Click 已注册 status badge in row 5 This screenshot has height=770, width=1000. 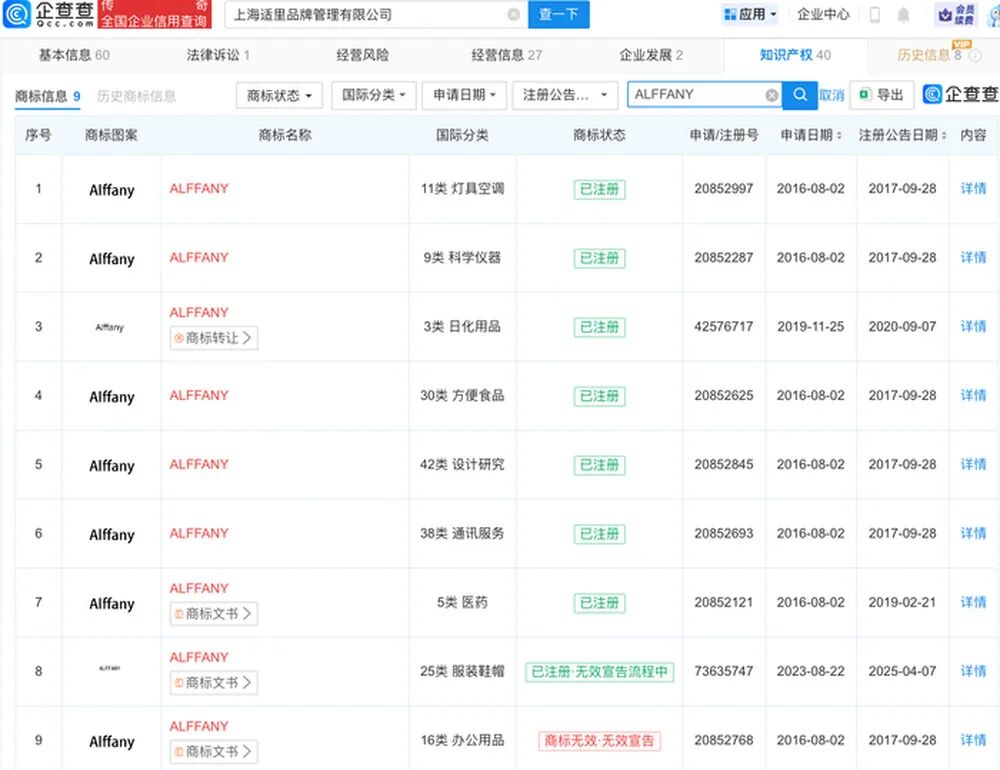click(599, 465)
